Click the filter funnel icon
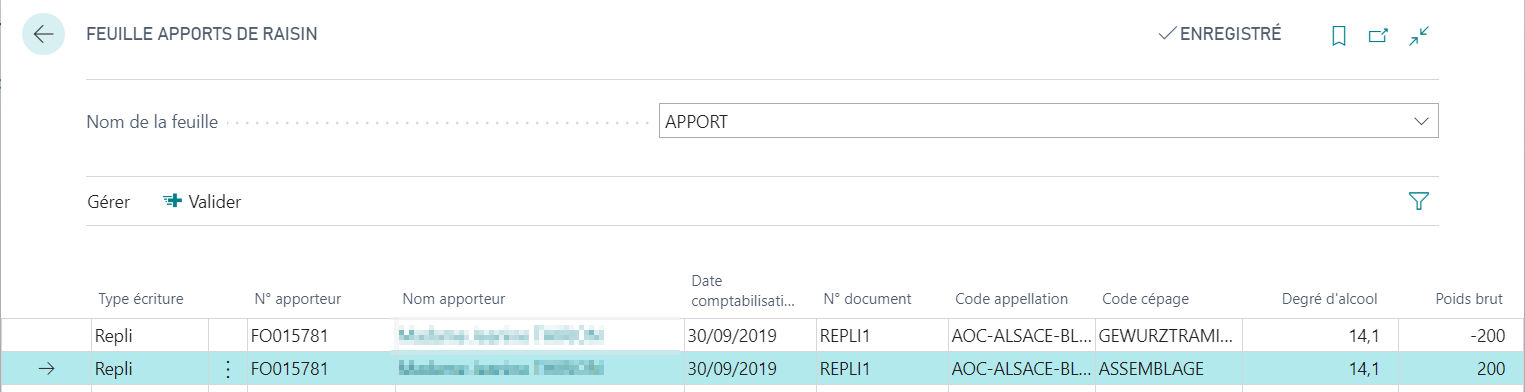1525x392 pixels. (1418, 201)
